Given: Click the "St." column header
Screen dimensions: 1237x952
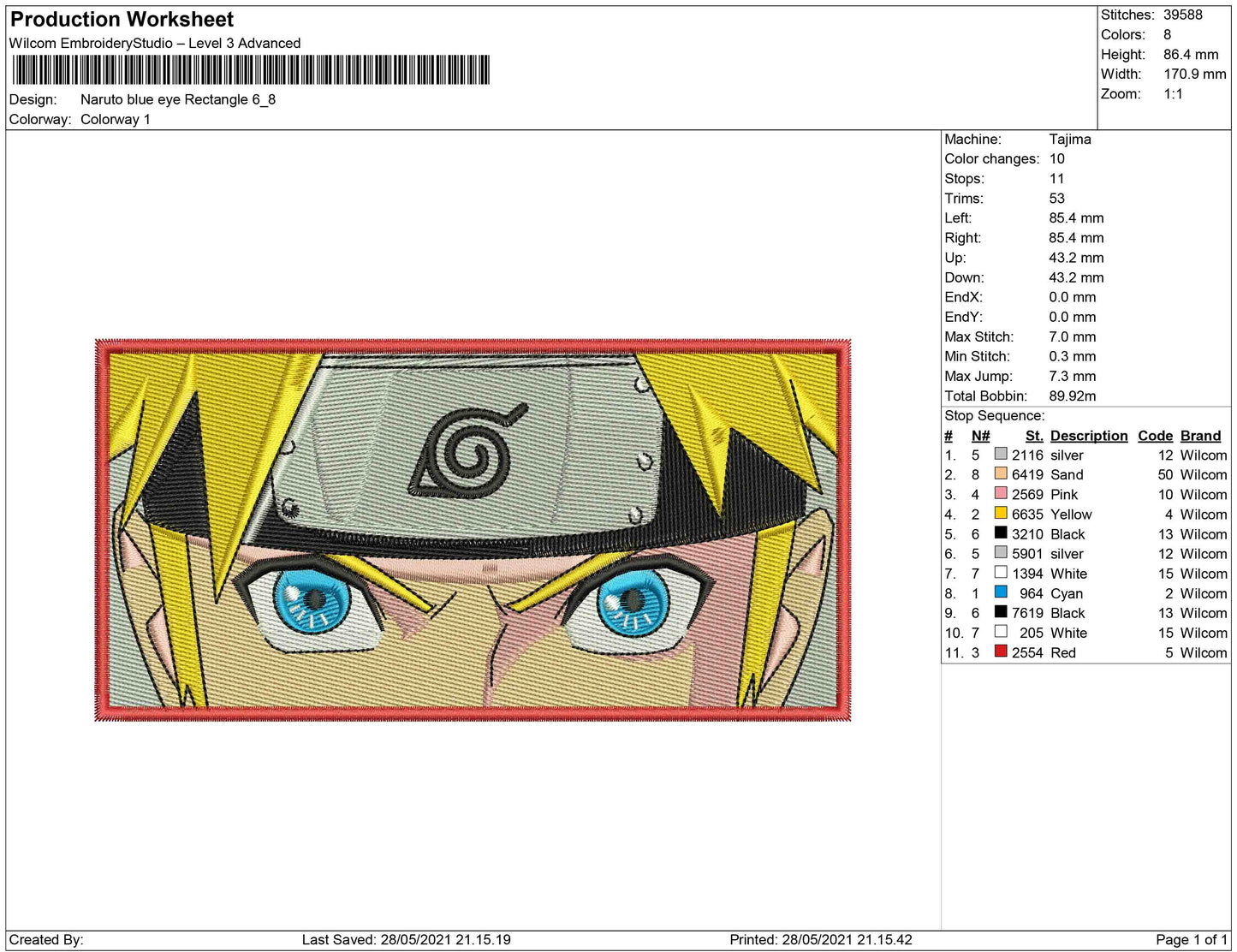Looking at the screenshot, I should click(1034, 436).
